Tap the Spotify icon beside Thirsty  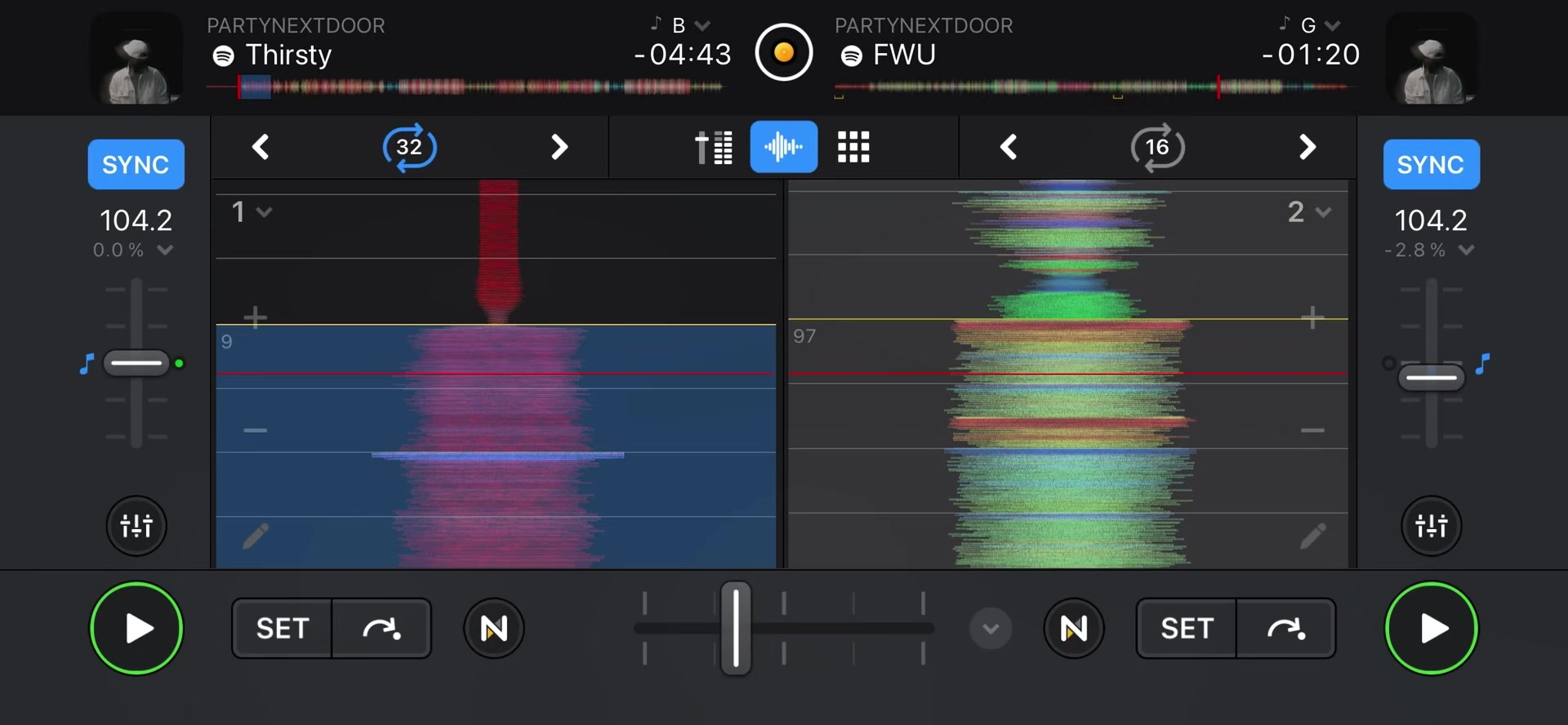click(x=223, y=56)
